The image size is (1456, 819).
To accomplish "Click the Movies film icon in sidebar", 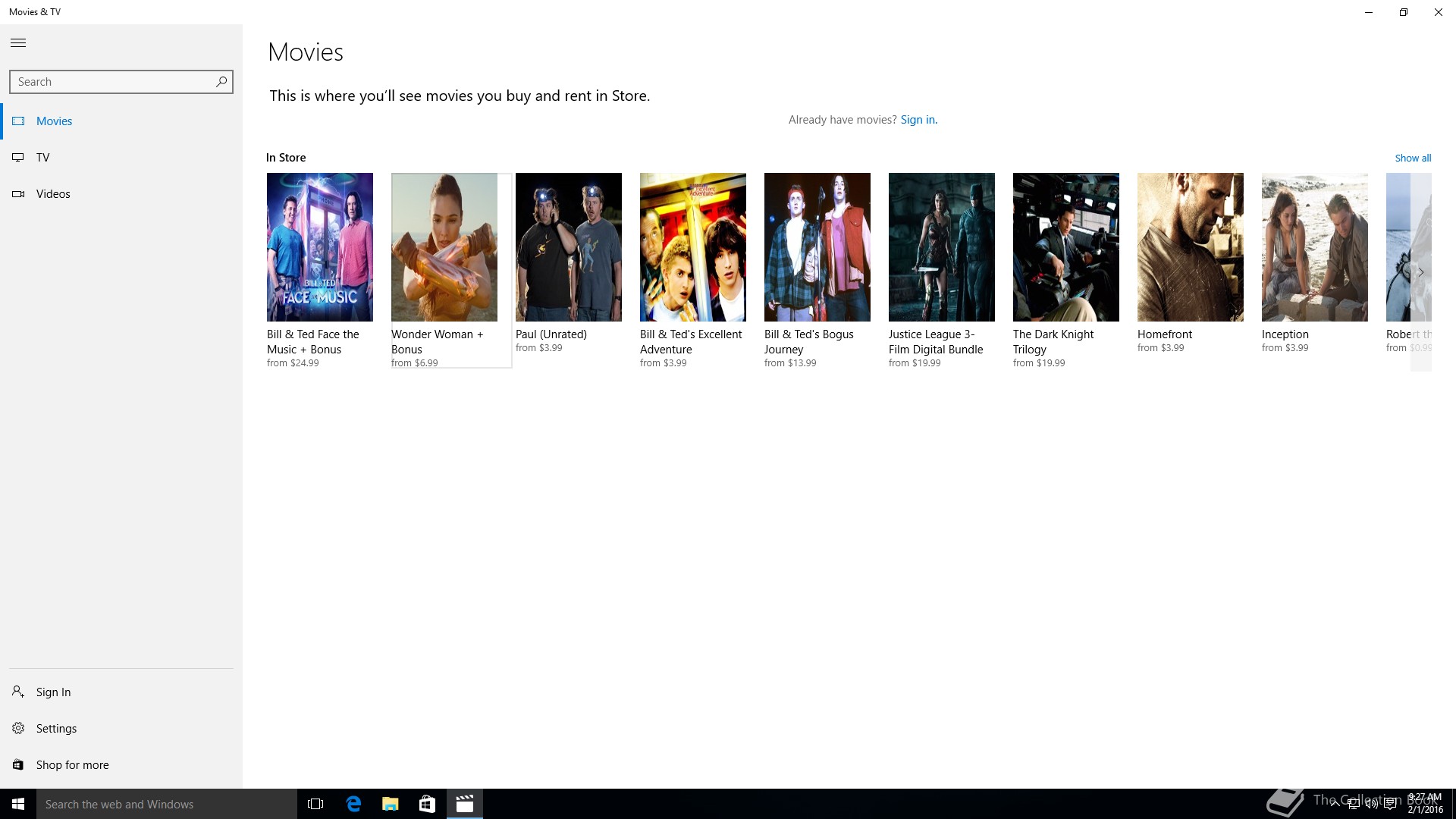I will pos(18,121).
